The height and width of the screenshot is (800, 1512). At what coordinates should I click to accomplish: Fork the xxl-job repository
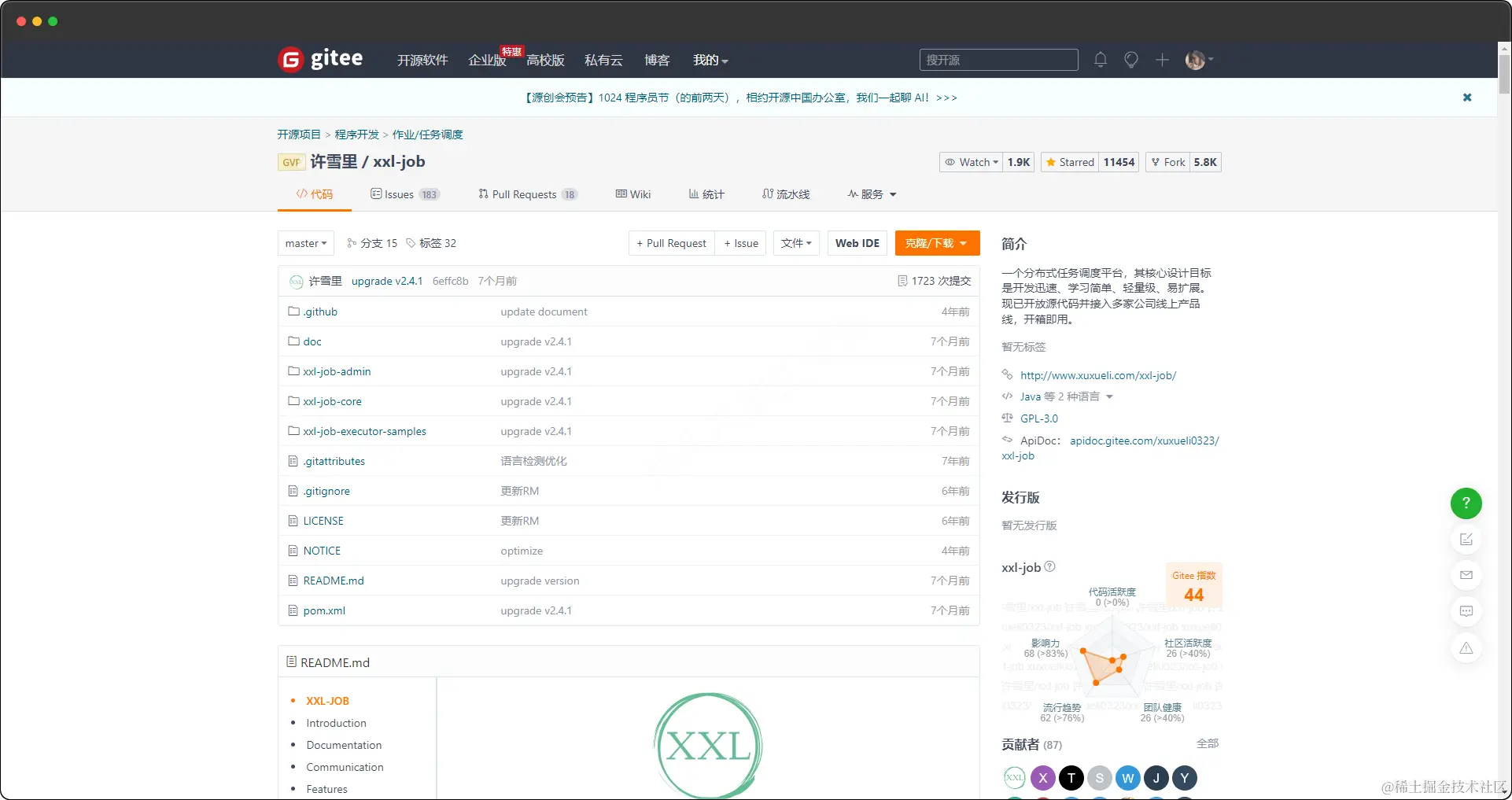pos(1167,162)
